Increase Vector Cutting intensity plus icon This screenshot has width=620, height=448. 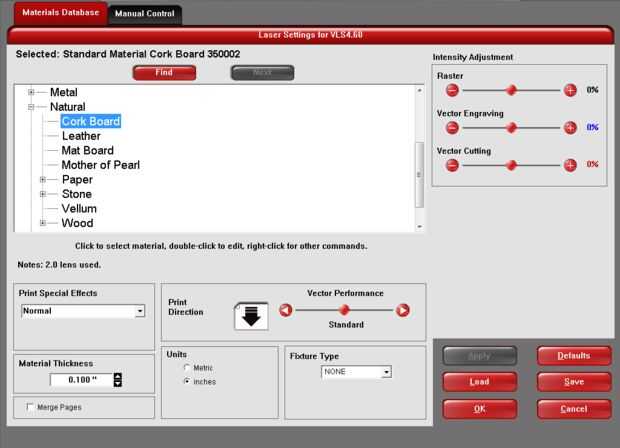pos(570,165)
